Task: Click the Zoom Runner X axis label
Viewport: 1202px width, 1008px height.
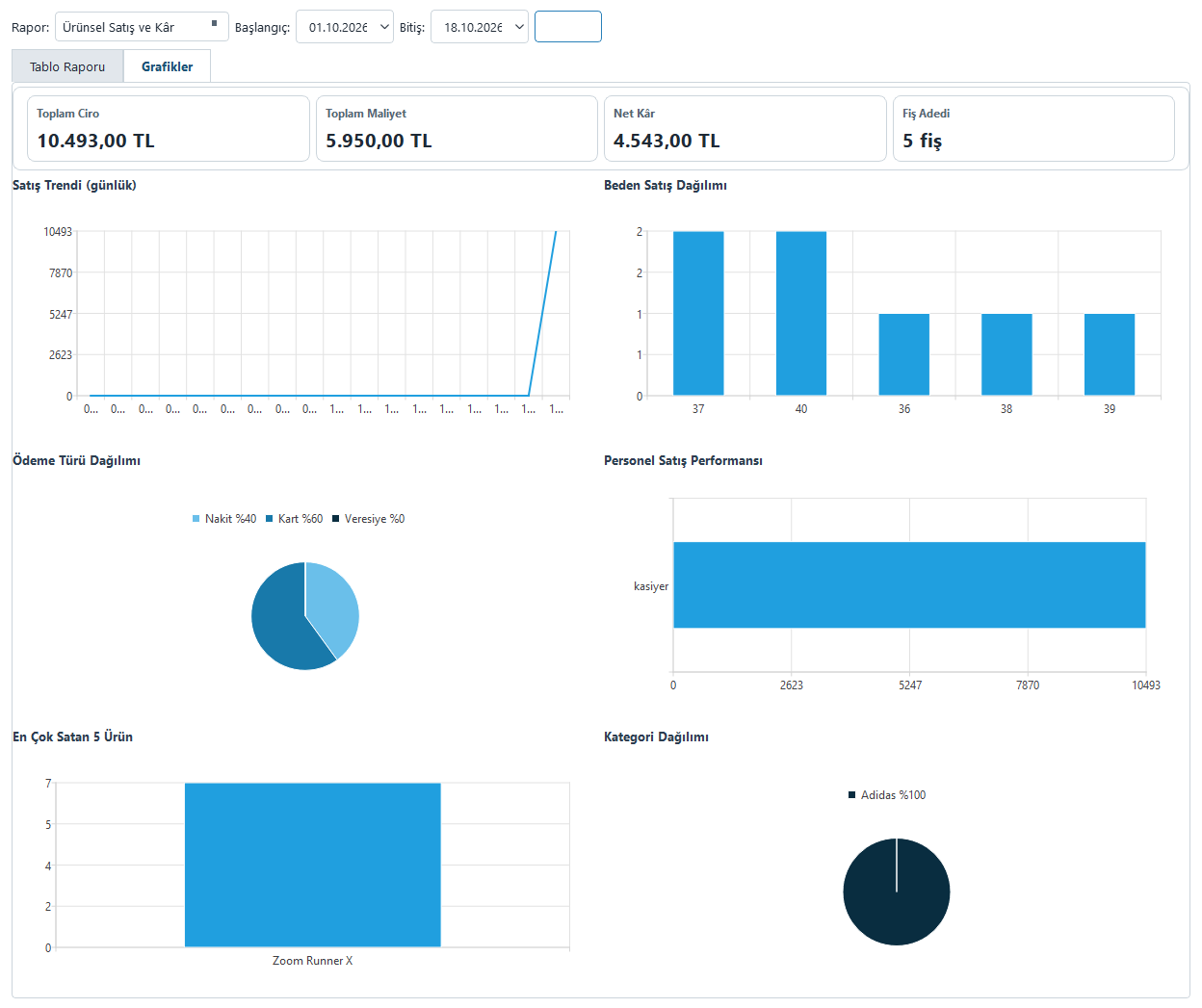Action: point(313,961)
